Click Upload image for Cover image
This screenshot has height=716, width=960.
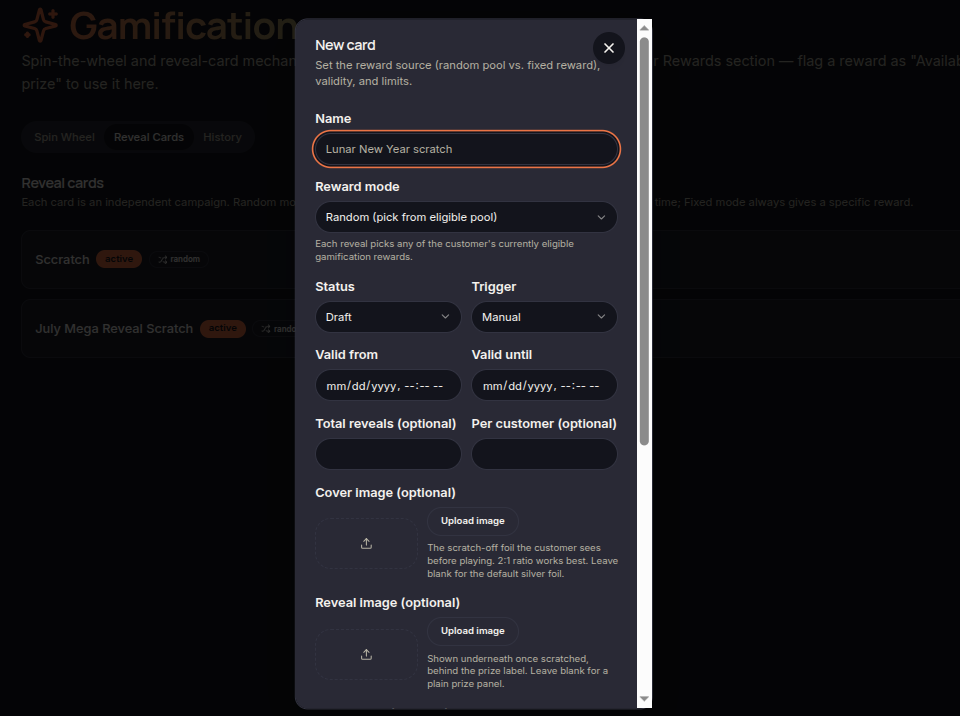pos(473,521)
